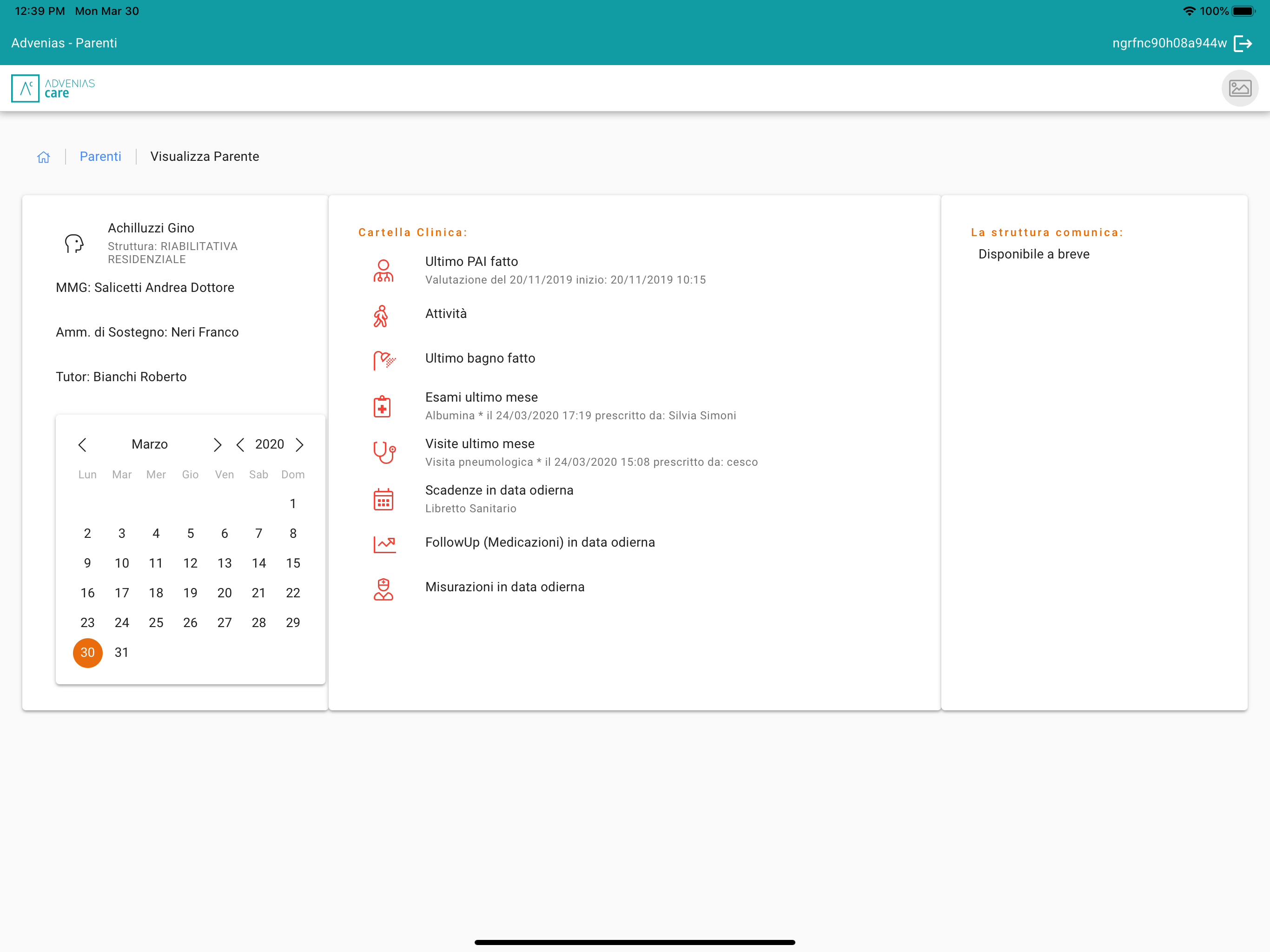Screen dimensions: 1270x952
Task: Open Ultimo PAI fatto entry
Action: [x=634, y=271]
